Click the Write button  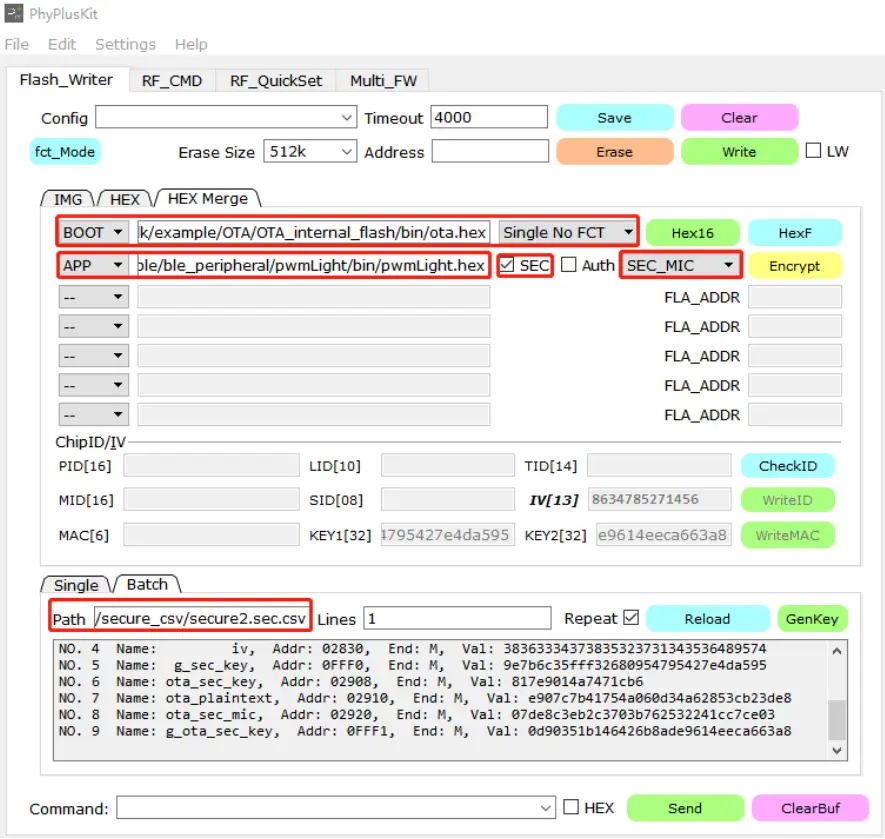tap(739, 152)
